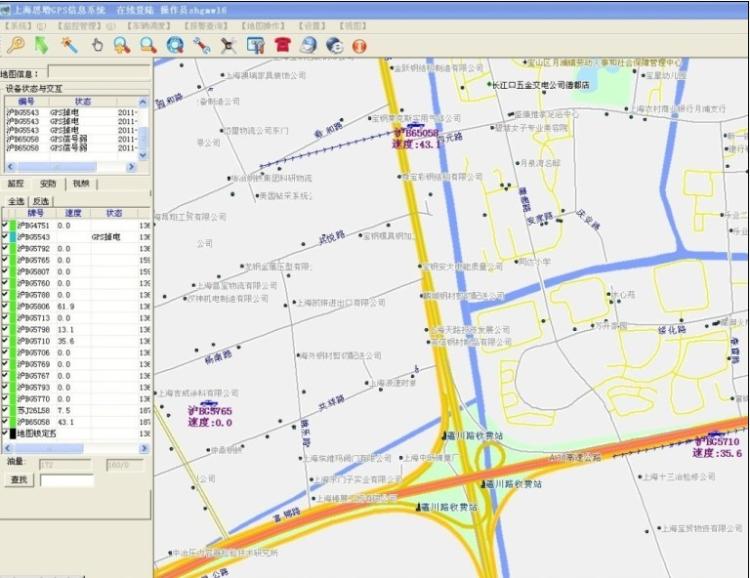
Task: Click the blue circular magnifier icon
Action: 175,45
